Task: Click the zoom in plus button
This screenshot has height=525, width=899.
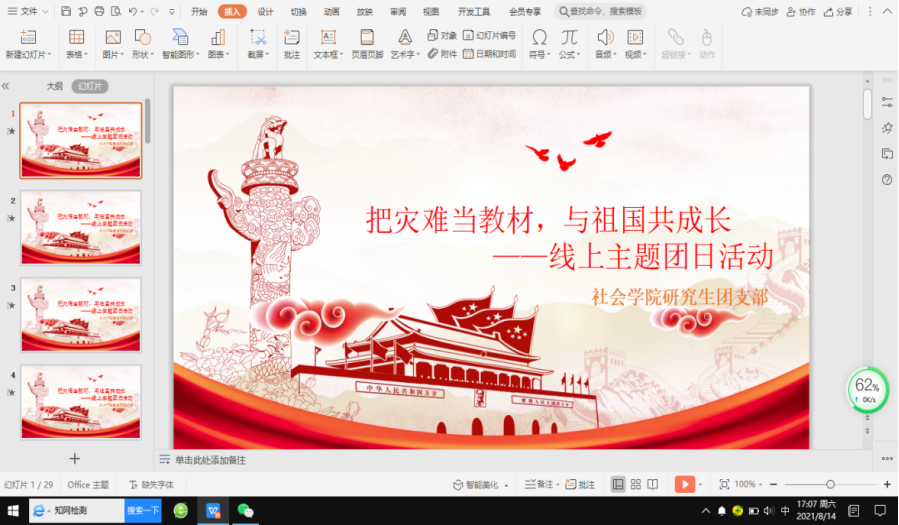Action: coord(887,484)
